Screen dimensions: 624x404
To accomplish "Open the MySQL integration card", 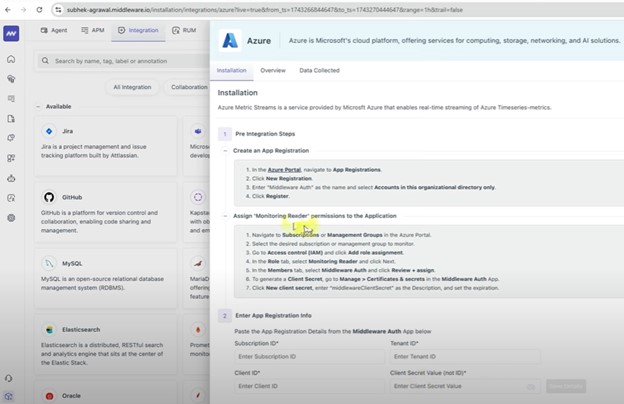I will point(105,278).
